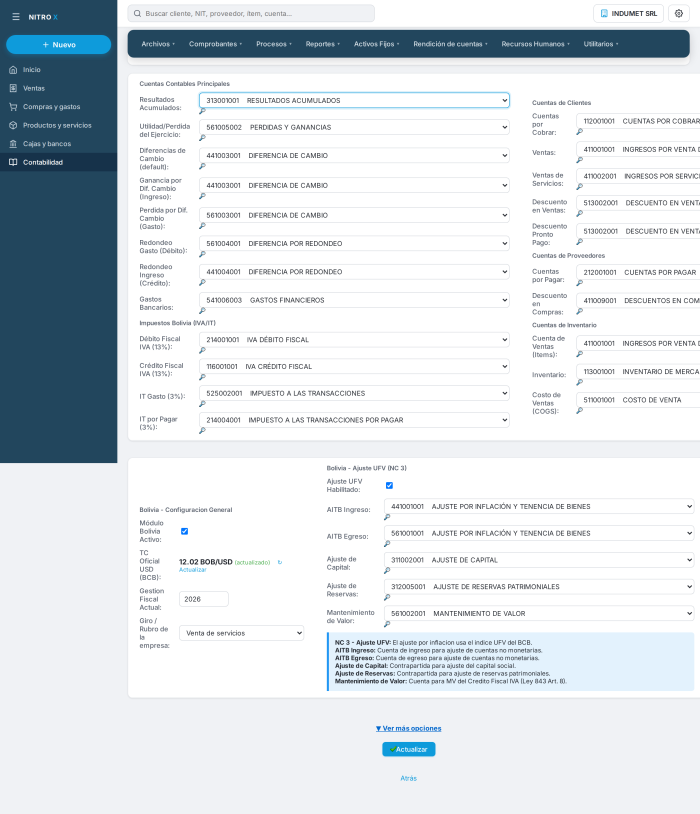Image resolution: width=700 pixels, height=814 pixels.
Task: Click the Actualizar button
Action: [x=409, y=749]
